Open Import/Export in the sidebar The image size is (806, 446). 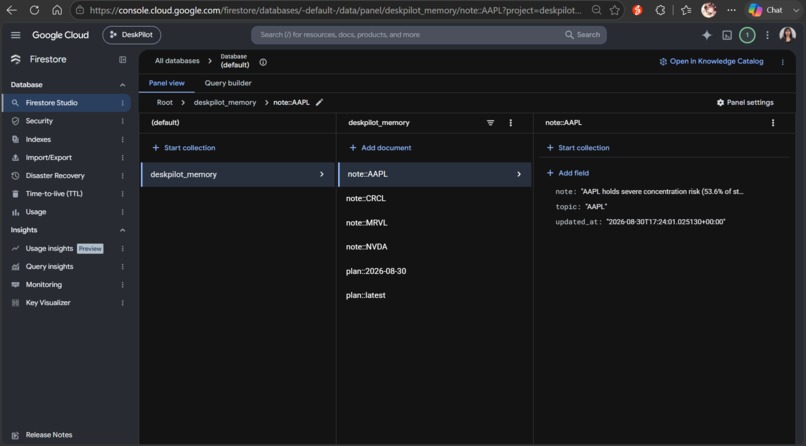(x=48, y=158)
